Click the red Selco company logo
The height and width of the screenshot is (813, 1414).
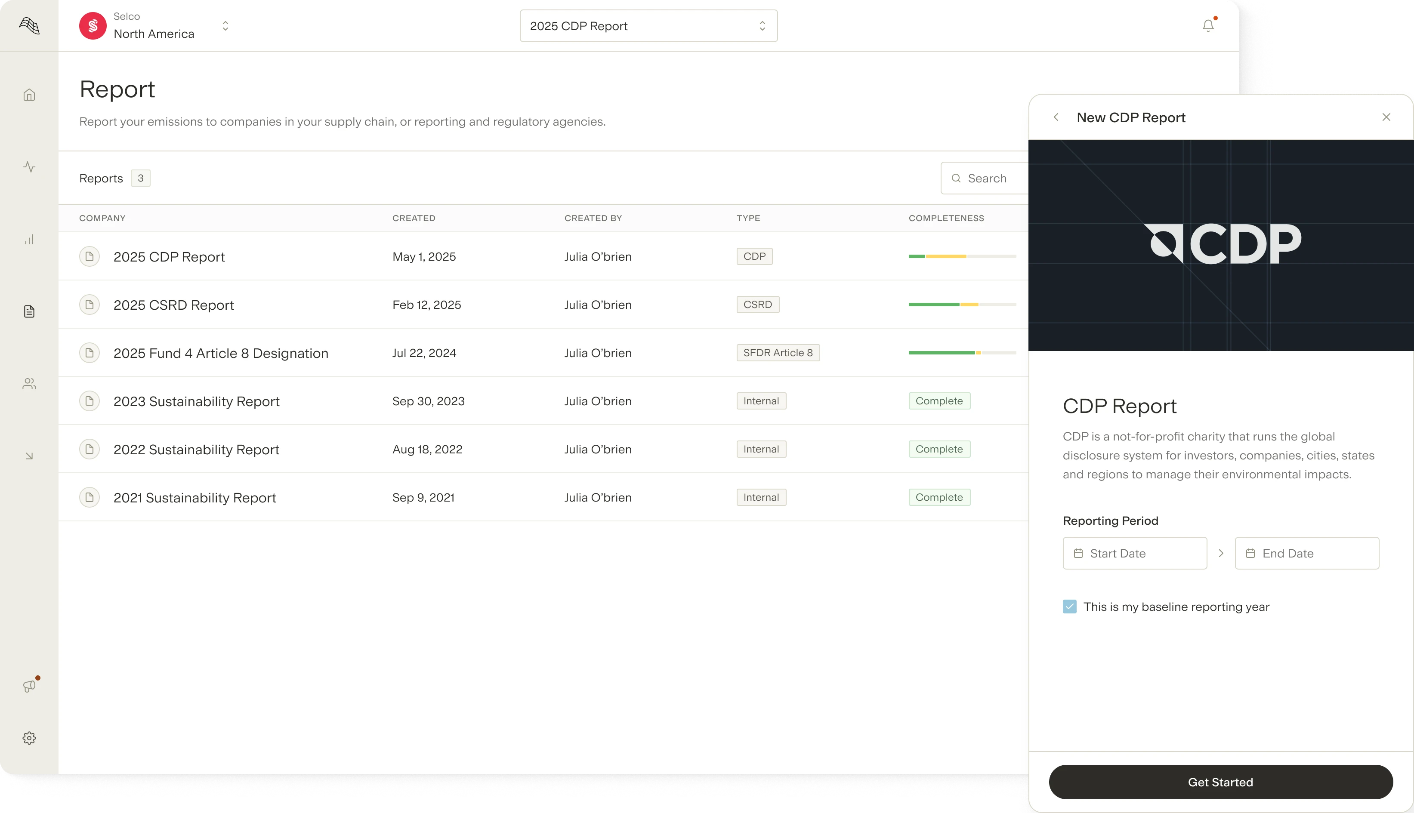point(93,26)
